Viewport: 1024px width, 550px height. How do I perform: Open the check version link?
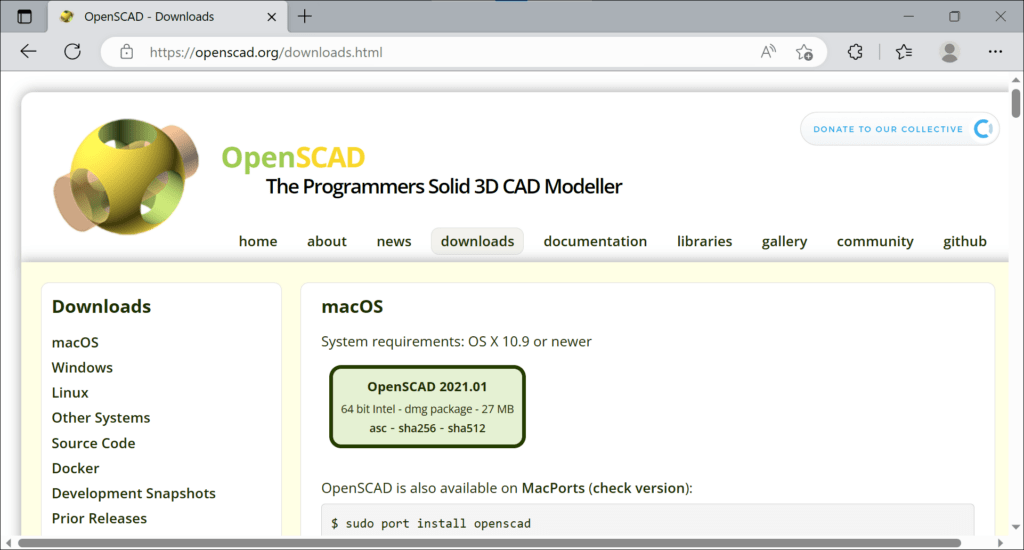(x=639, y=488)
